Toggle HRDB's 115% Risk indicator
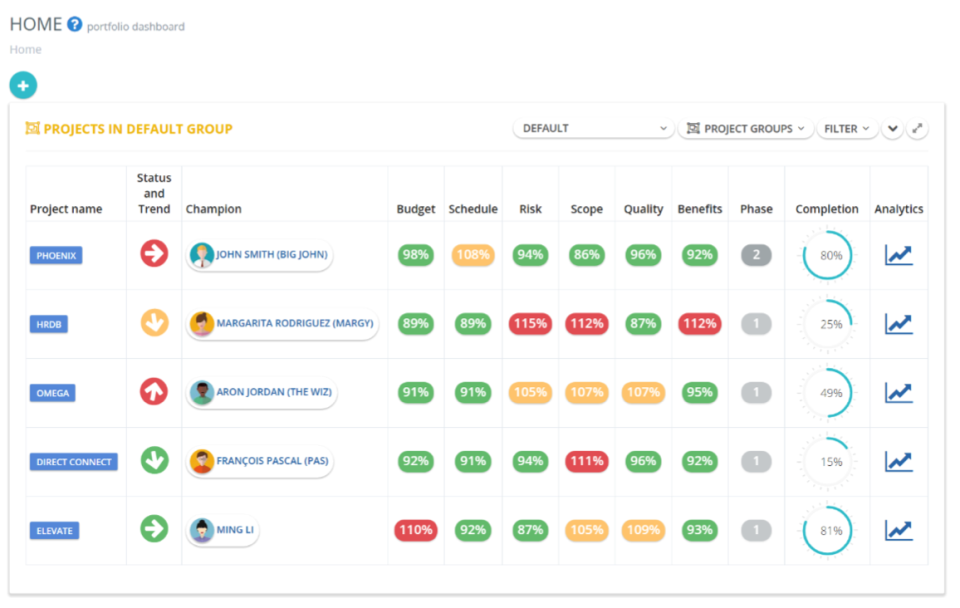This screenshot has height=608, width=960. 530,323
